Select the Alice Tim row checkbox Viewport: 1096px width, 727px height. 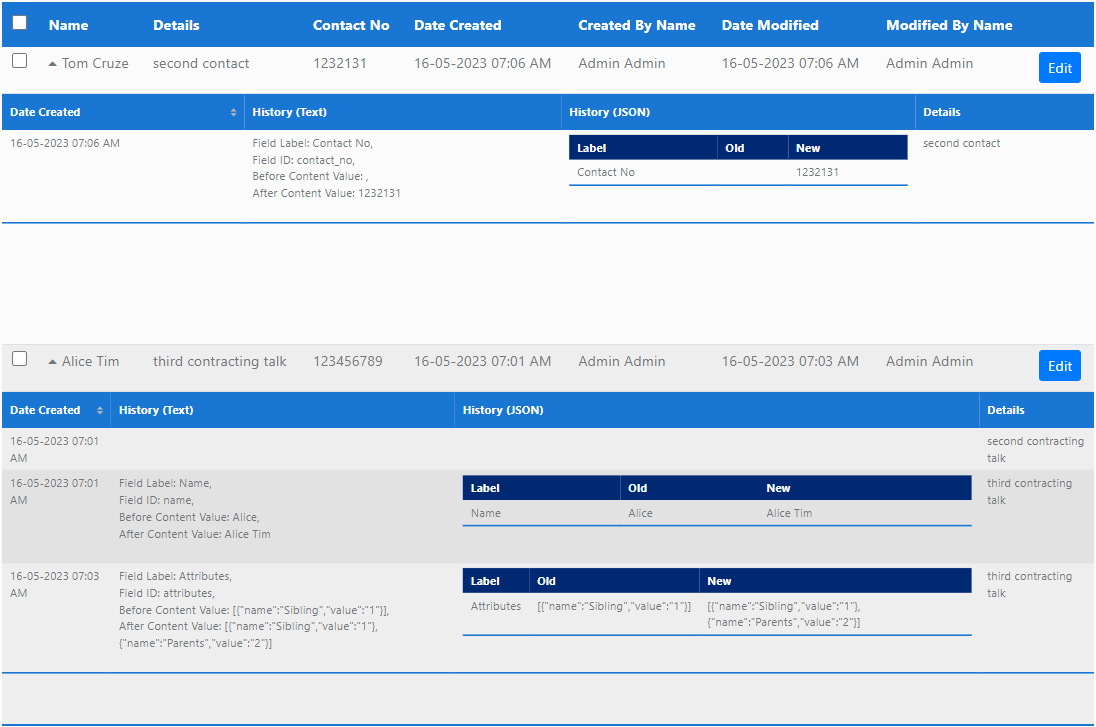20,359
